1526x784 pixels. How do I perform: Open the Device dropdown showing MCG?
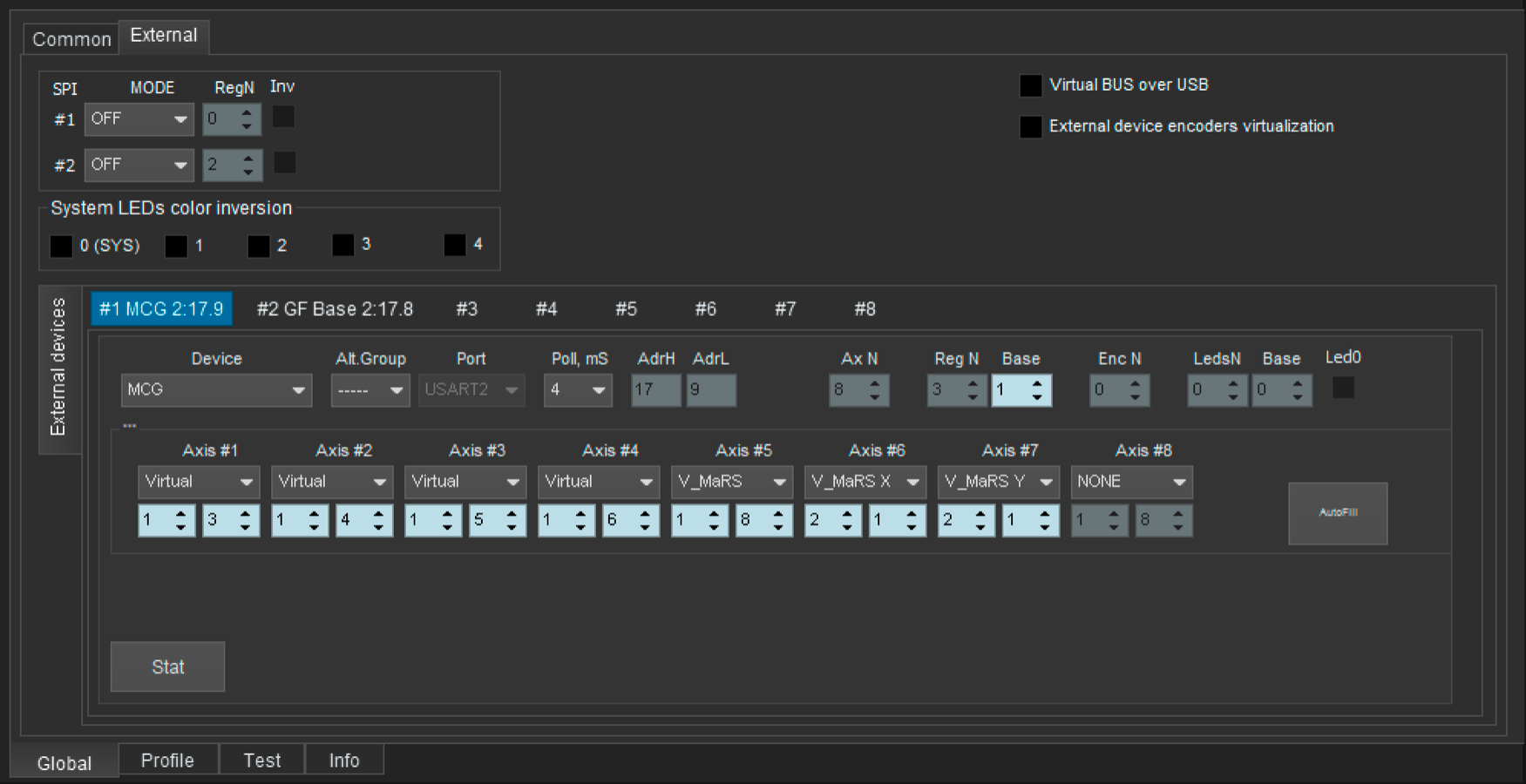point(215,390)
